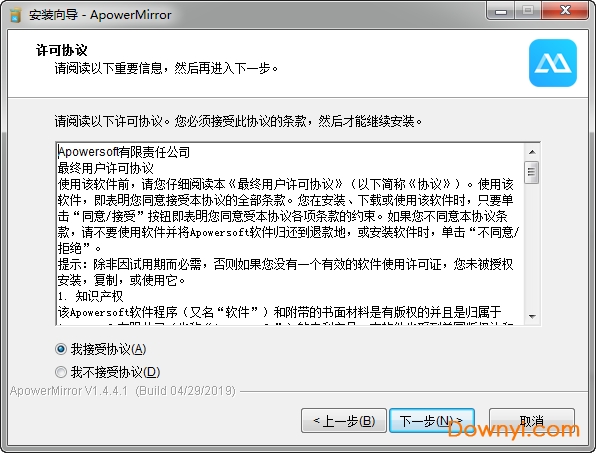This screenshot has height=453, width=596.
Task: Click the greyed-out maximize window button
Action: 528,11
